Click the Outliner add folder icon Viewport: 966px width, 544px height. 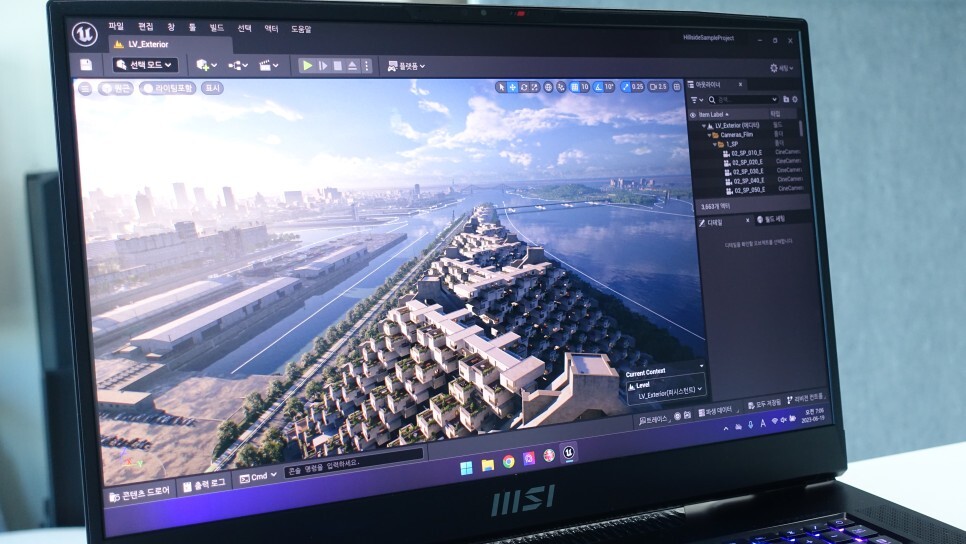click(x=786, y=99)
